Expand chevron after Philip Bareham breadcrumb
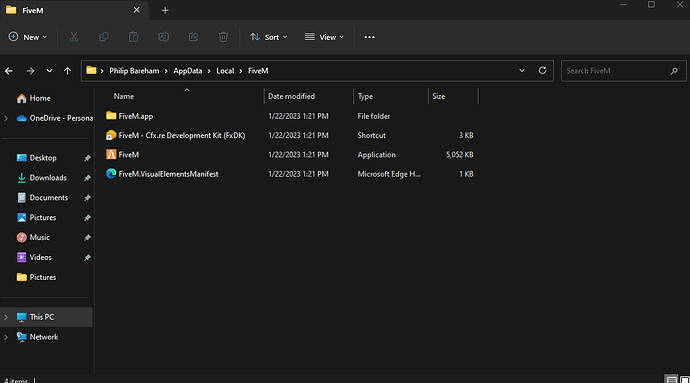This screenshot has width=690, height=383. [166, 71]
